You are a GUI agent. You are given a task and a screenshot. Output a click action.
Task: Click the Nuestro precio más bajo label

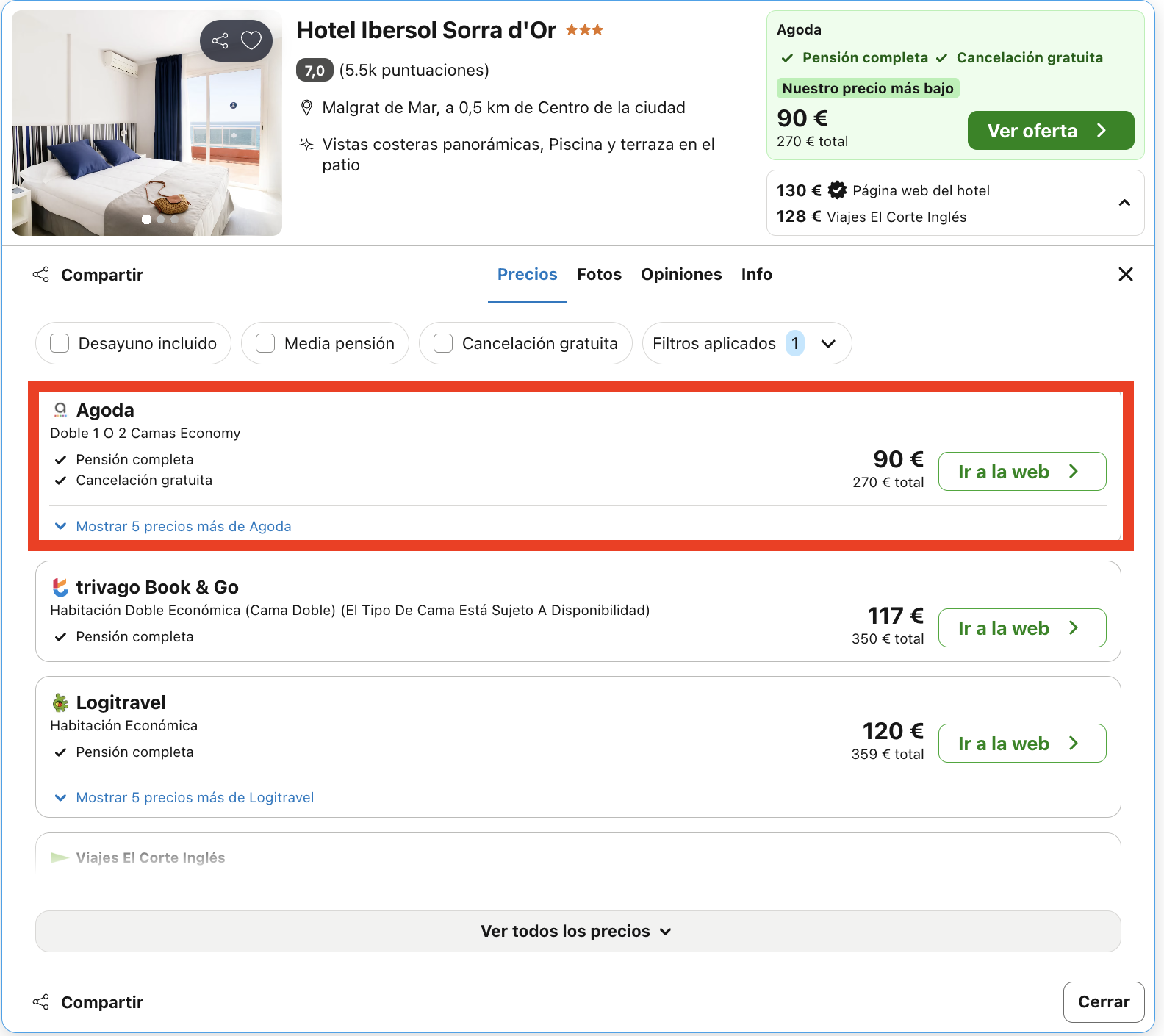click(x=868, y=88)
